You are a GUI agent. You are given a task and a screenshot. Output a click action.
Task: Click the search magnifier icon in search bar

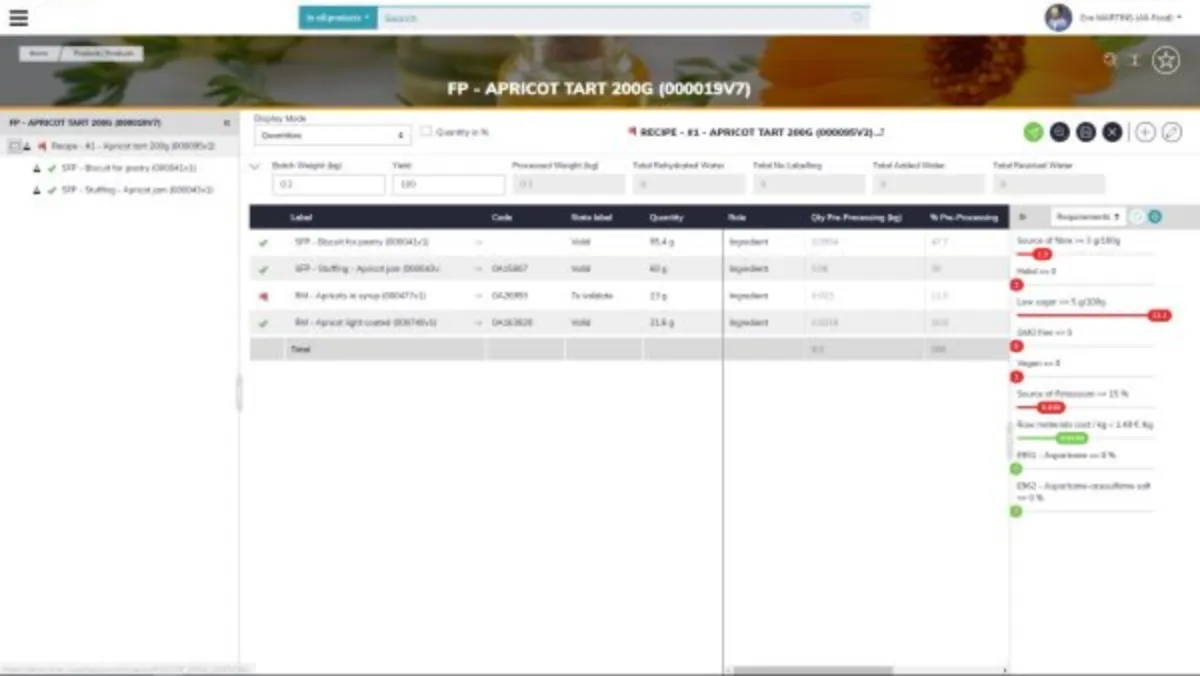pyautogui.click(x=857, y=18)
